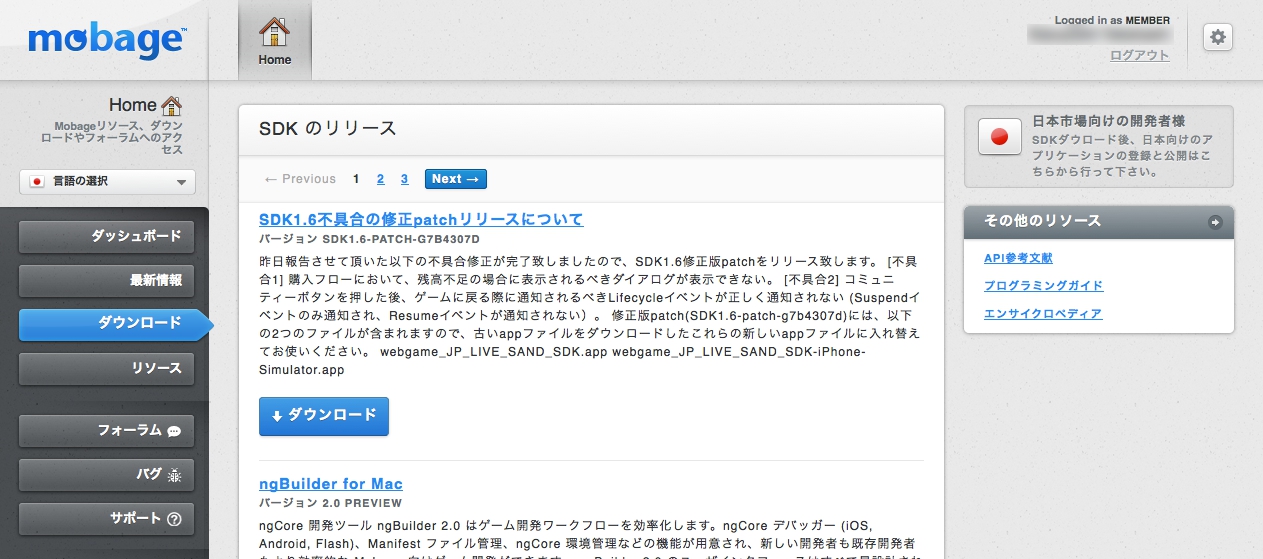Click the Japan flag button for 日本市場向け developers
1263x559 pixels.
point(998,138)
